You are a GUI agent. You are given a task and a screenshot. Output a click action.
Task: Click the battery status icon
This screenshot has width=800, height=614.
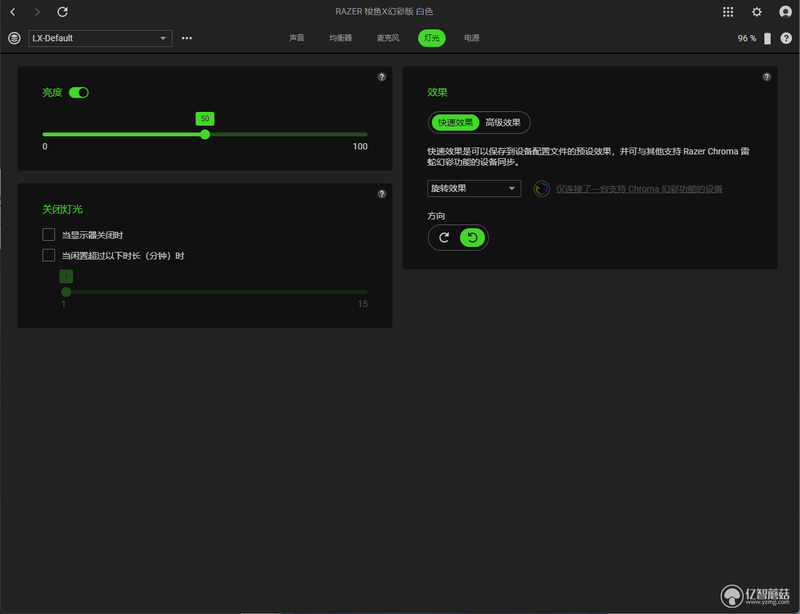pyautogui.click(x=767, y=38)
